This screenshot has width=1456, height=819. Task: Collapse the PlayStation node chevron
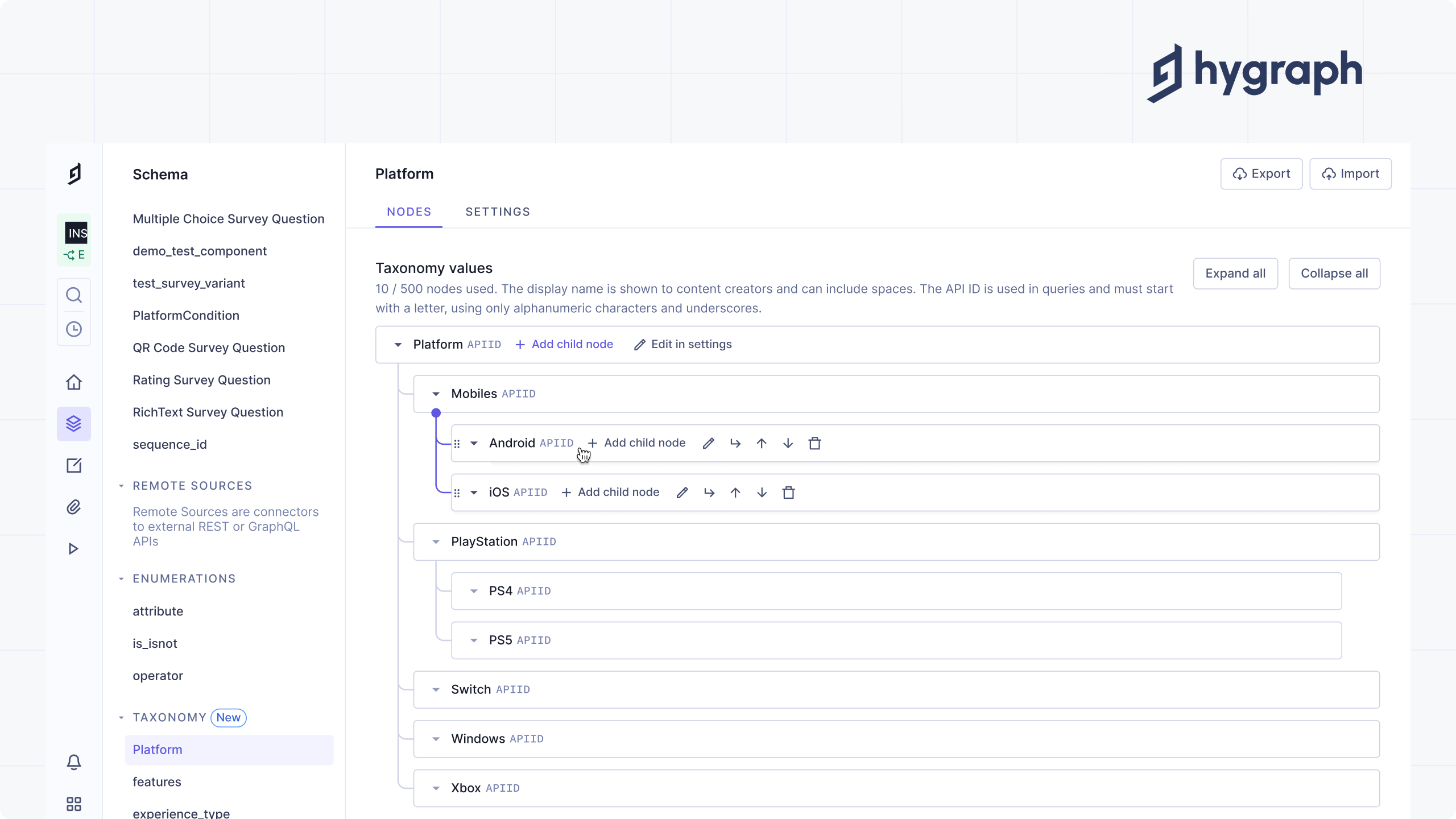pyautogui.click(x=436, y=541)
